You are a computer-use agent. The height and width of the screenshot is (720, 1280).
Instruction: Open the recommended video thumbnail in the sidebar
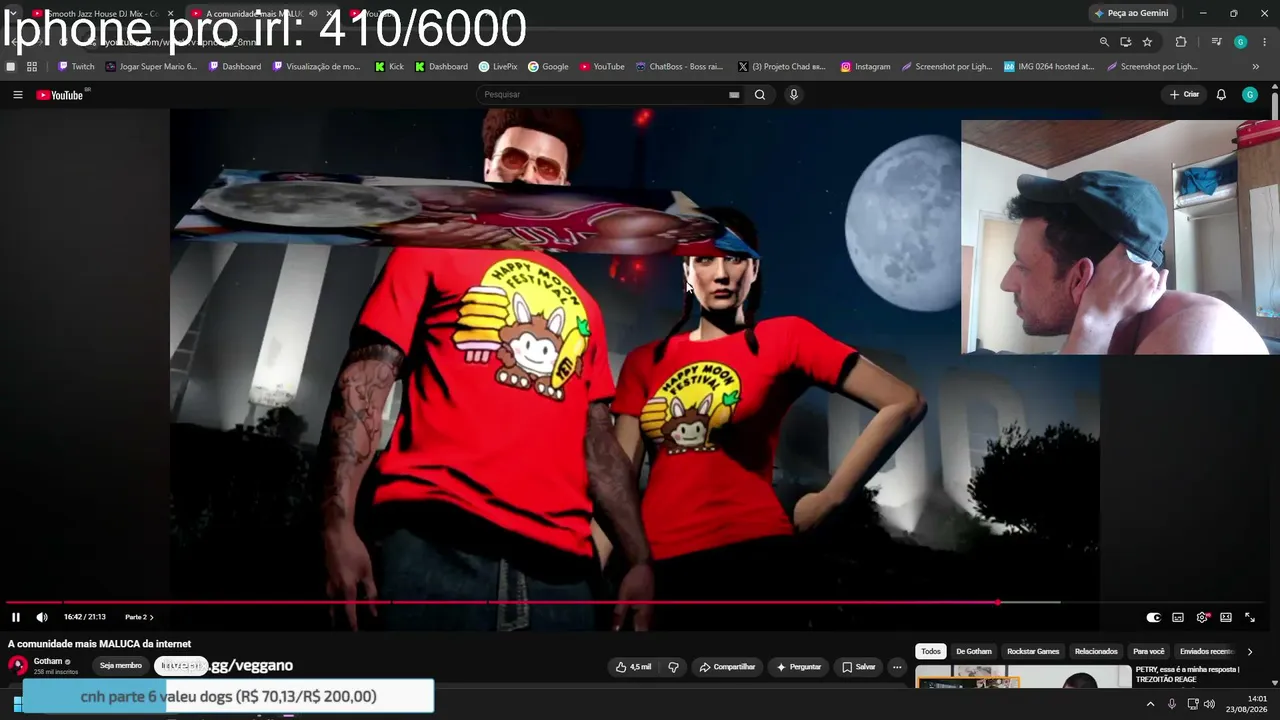(1023, 677)
